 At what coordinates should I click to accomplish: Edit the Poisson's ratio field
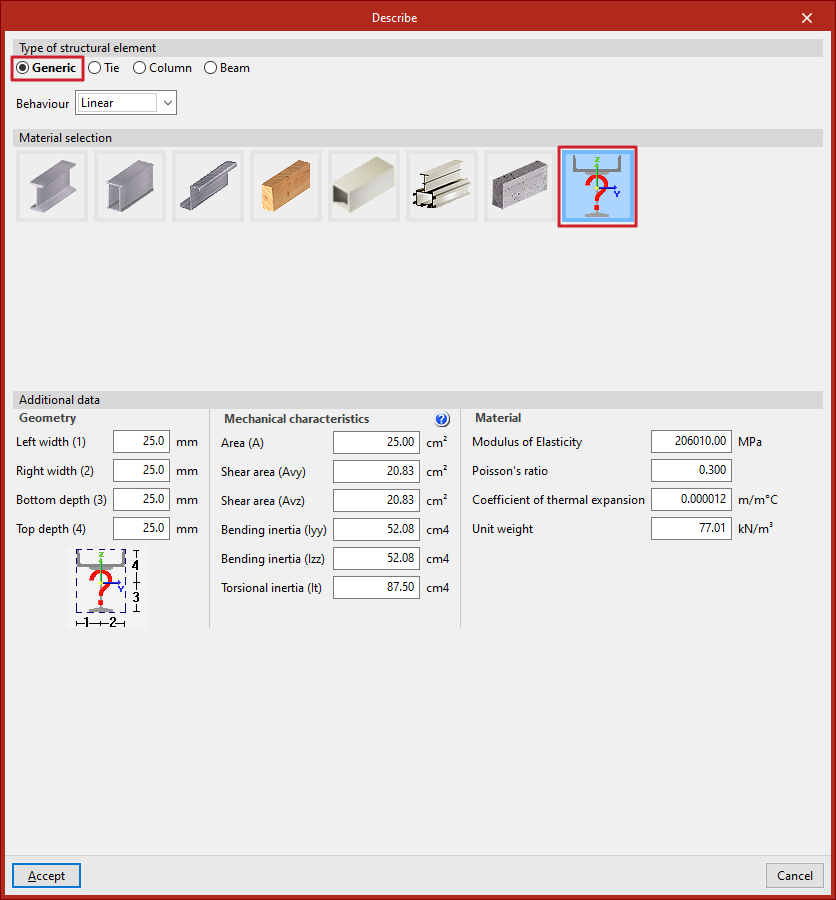click(x=691, y=470)
